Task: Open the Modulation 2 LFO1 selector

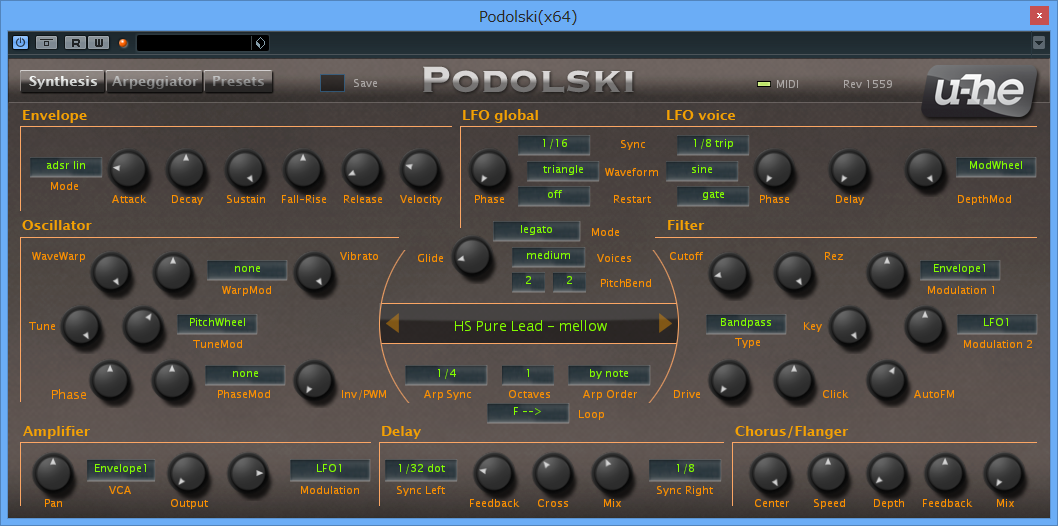Action: point(996,324)
